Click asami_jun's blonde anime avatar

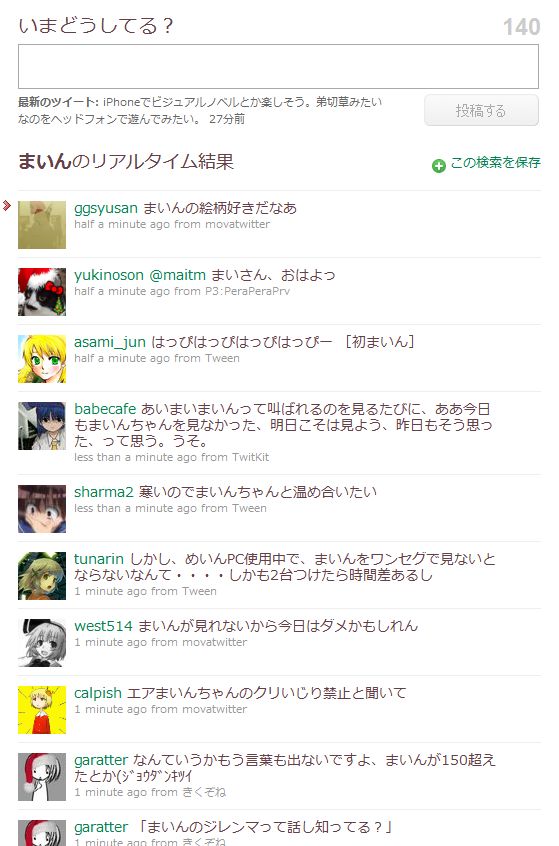(x=42, y=359)
